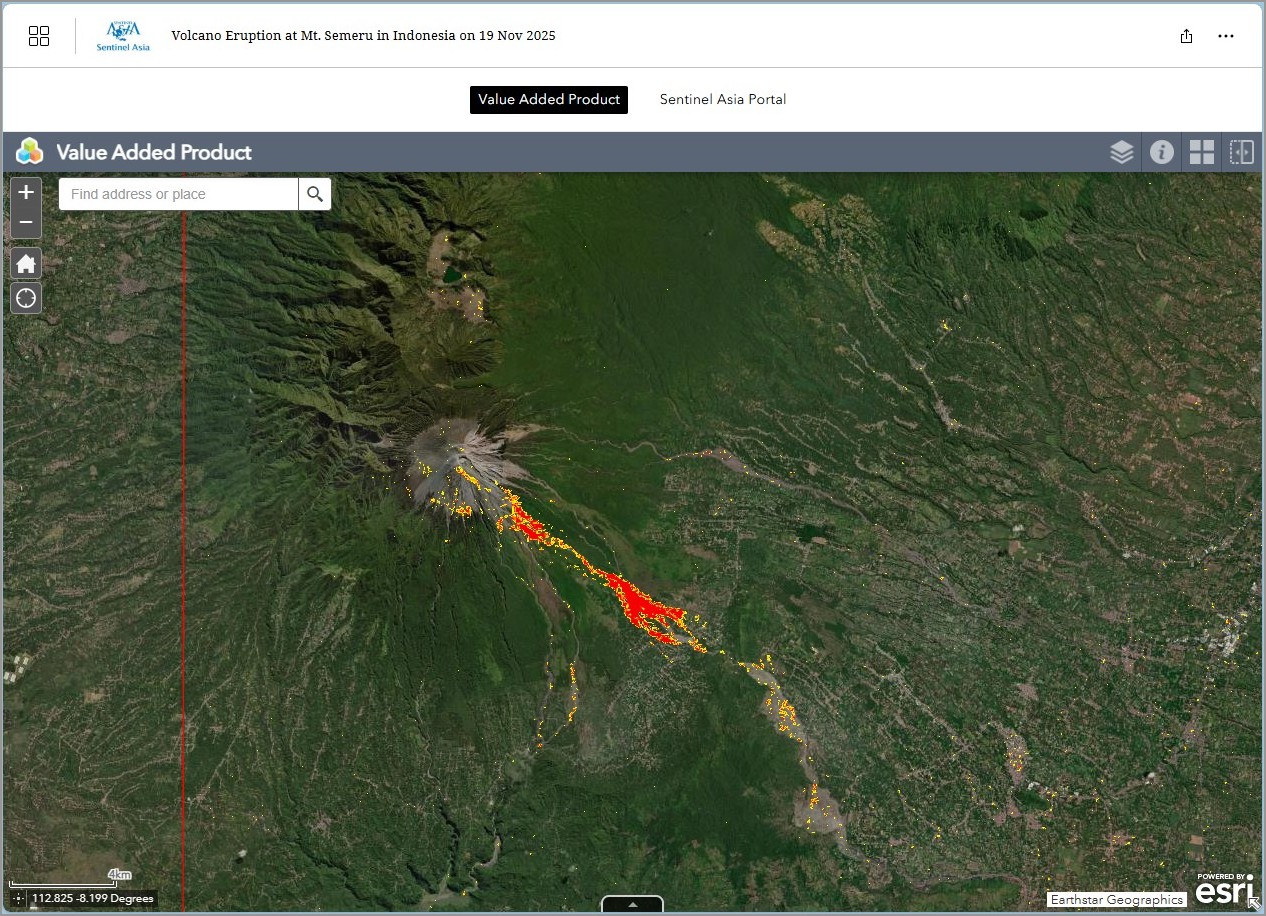Expand the bottom attribute table panel
This screenshot has width=1266, height=916.
tap(632, 904)
